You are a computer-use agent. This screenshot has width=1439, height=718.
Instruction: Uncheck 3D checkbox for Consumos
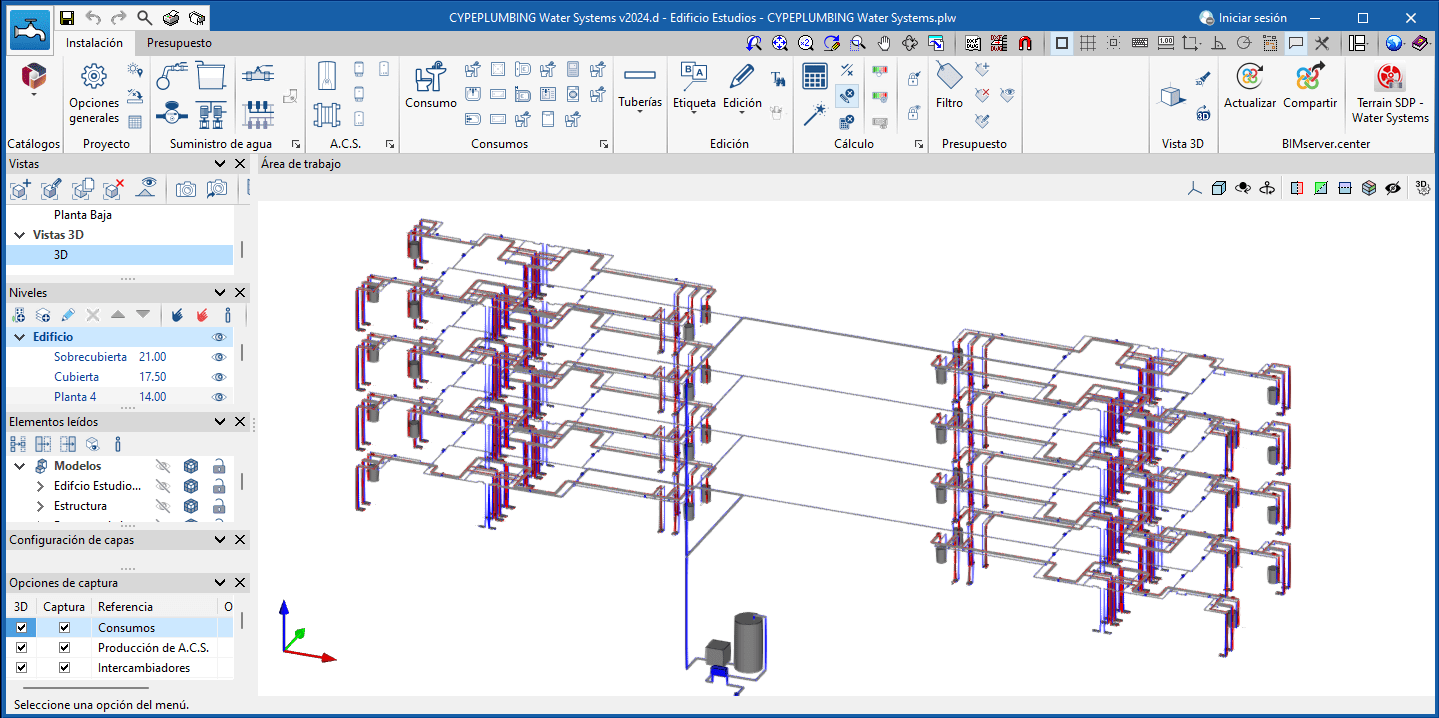point(21,628)
